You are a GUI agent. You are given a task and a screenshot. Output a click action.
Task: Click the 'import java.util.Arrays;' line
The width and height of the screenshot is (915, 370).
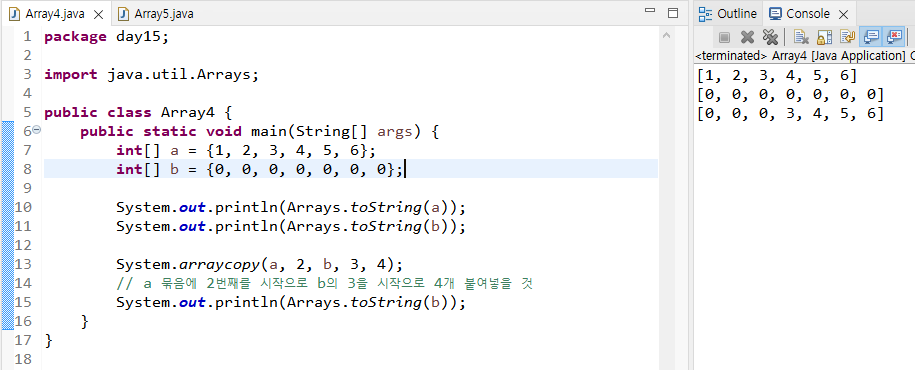point(151,75)
